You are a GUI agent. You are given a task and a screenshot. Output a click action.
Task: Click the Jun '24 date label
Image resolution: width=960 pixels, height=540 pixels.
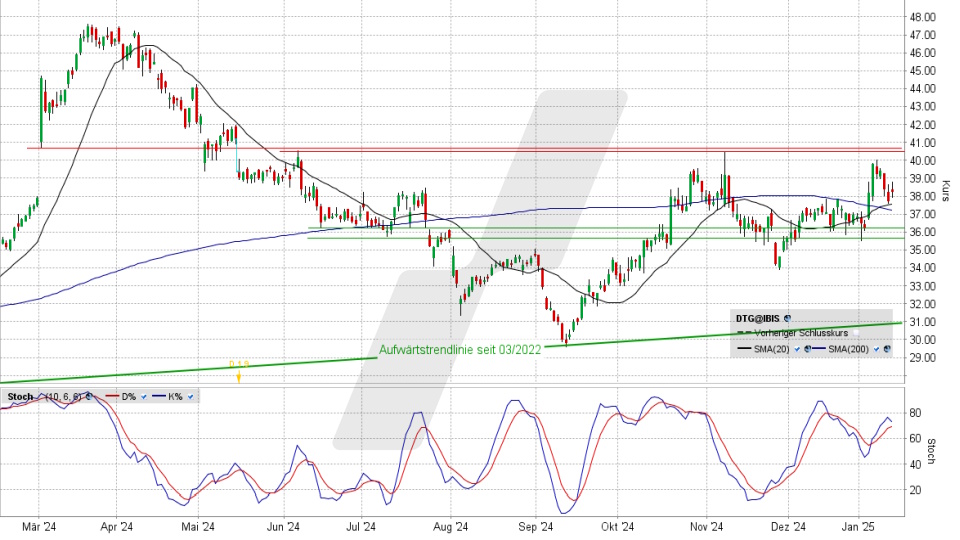point(283,527)
